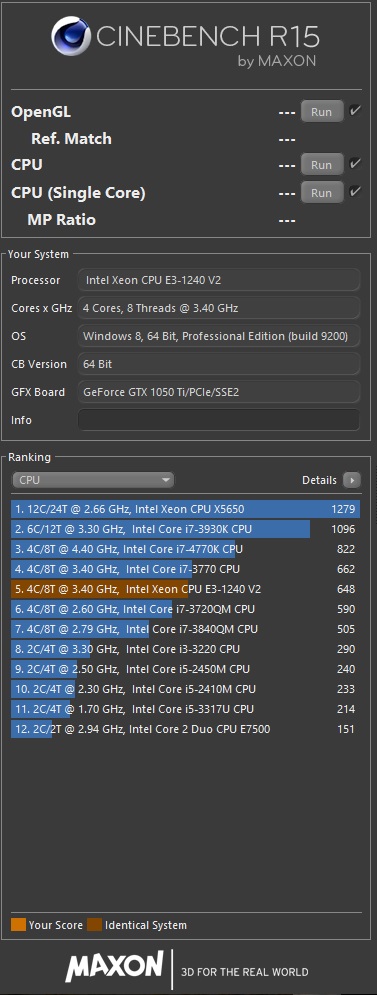
Task: Toggle the OpenGL test checkbox
Action: click(x=355, y=111)
